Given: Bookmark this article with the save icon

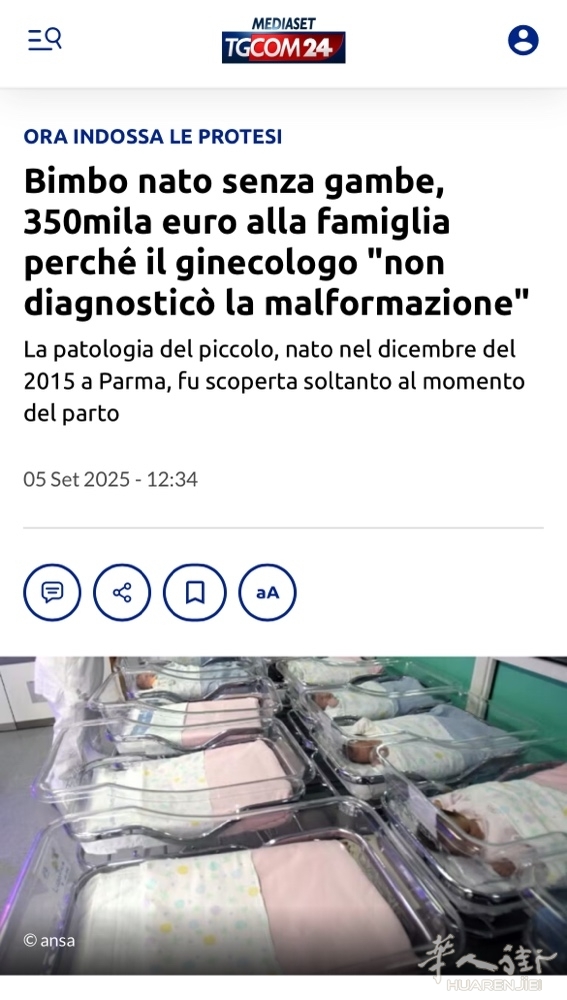Looking at the screenshot, I should [195, 592].
